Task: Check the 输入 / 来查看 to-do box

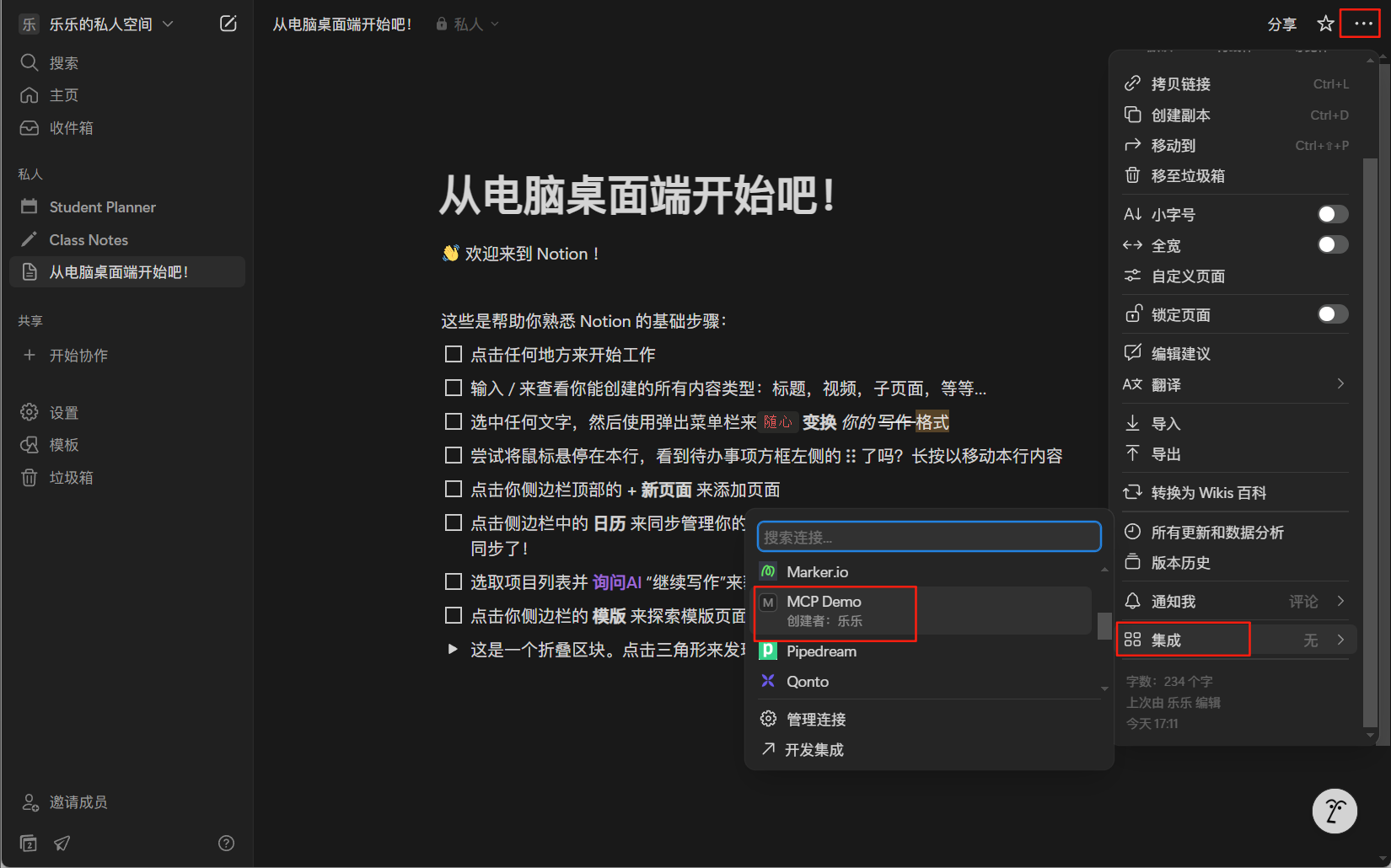Action: coord(454,388)
